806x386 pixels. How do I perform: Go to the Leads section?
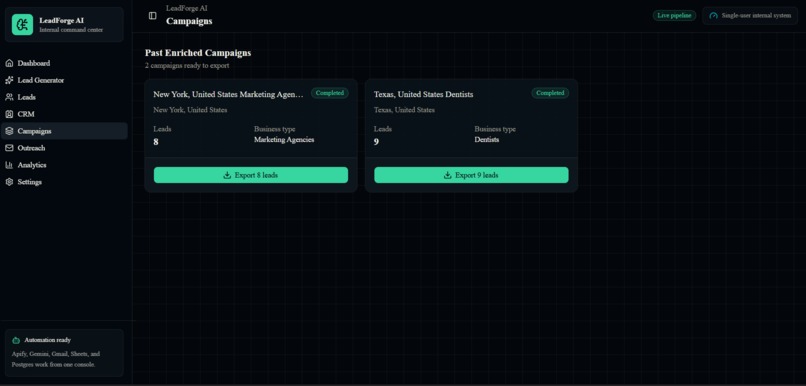tap(64, 97)
